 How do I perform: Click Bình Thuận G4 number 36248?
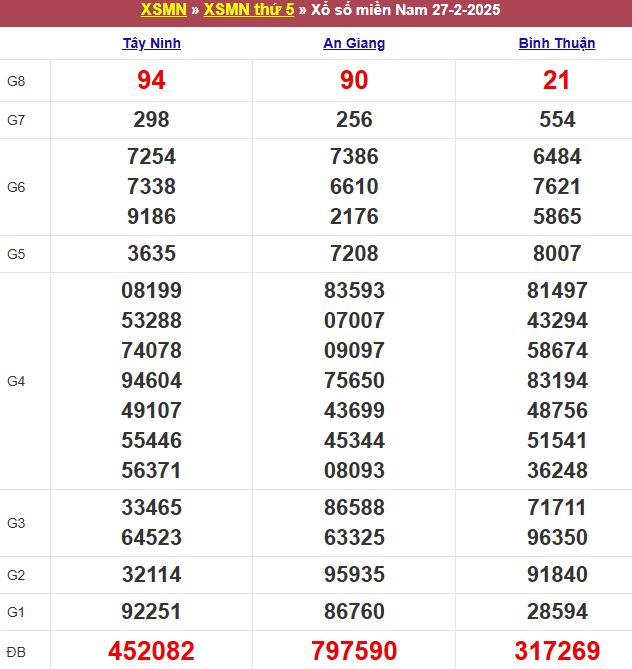pyautogui.click(x=557, y=470)
